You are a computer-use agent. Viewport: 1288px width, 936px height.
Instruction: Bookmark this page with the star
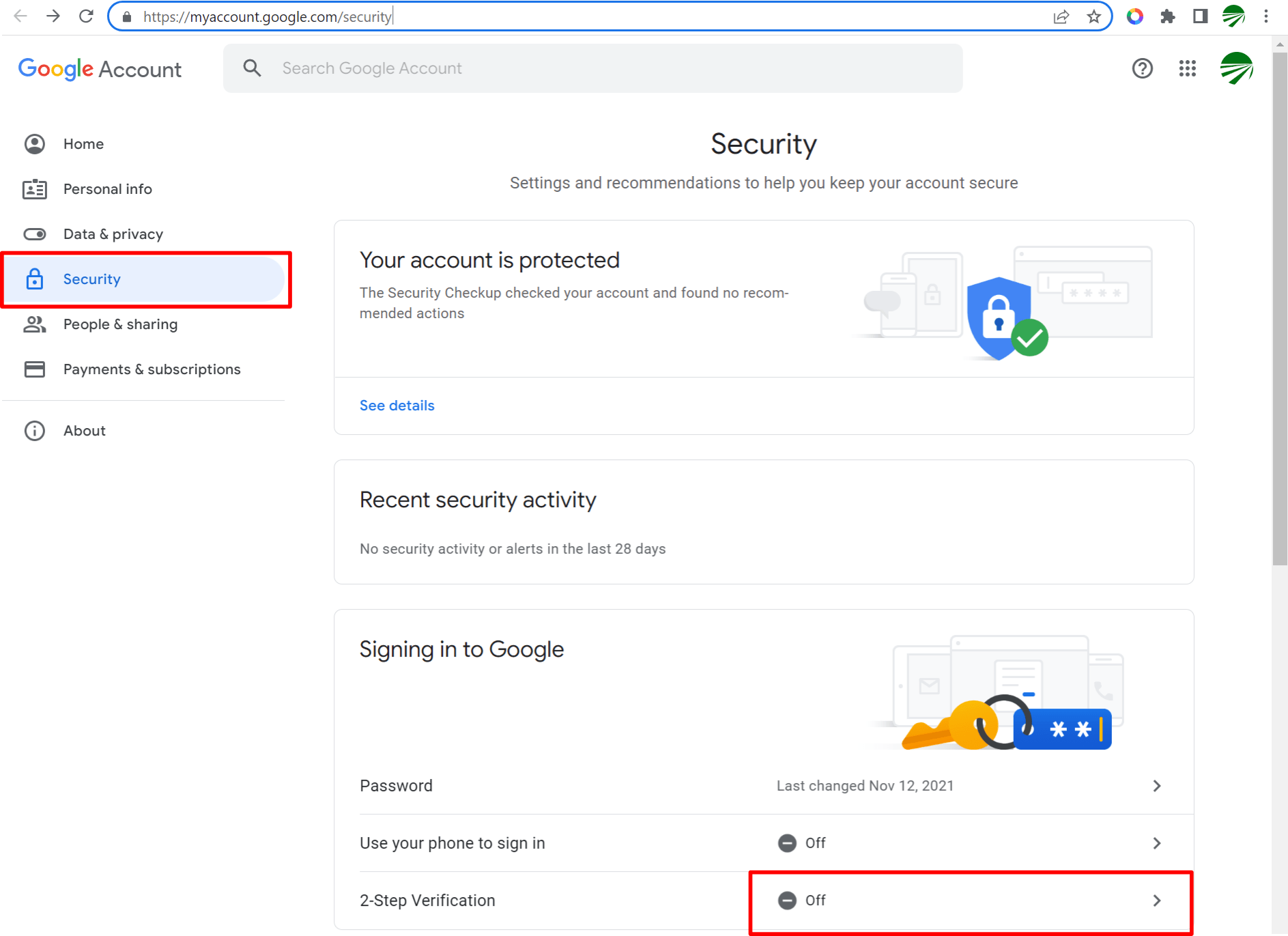pyautogui.click(x=1093, y=16)
